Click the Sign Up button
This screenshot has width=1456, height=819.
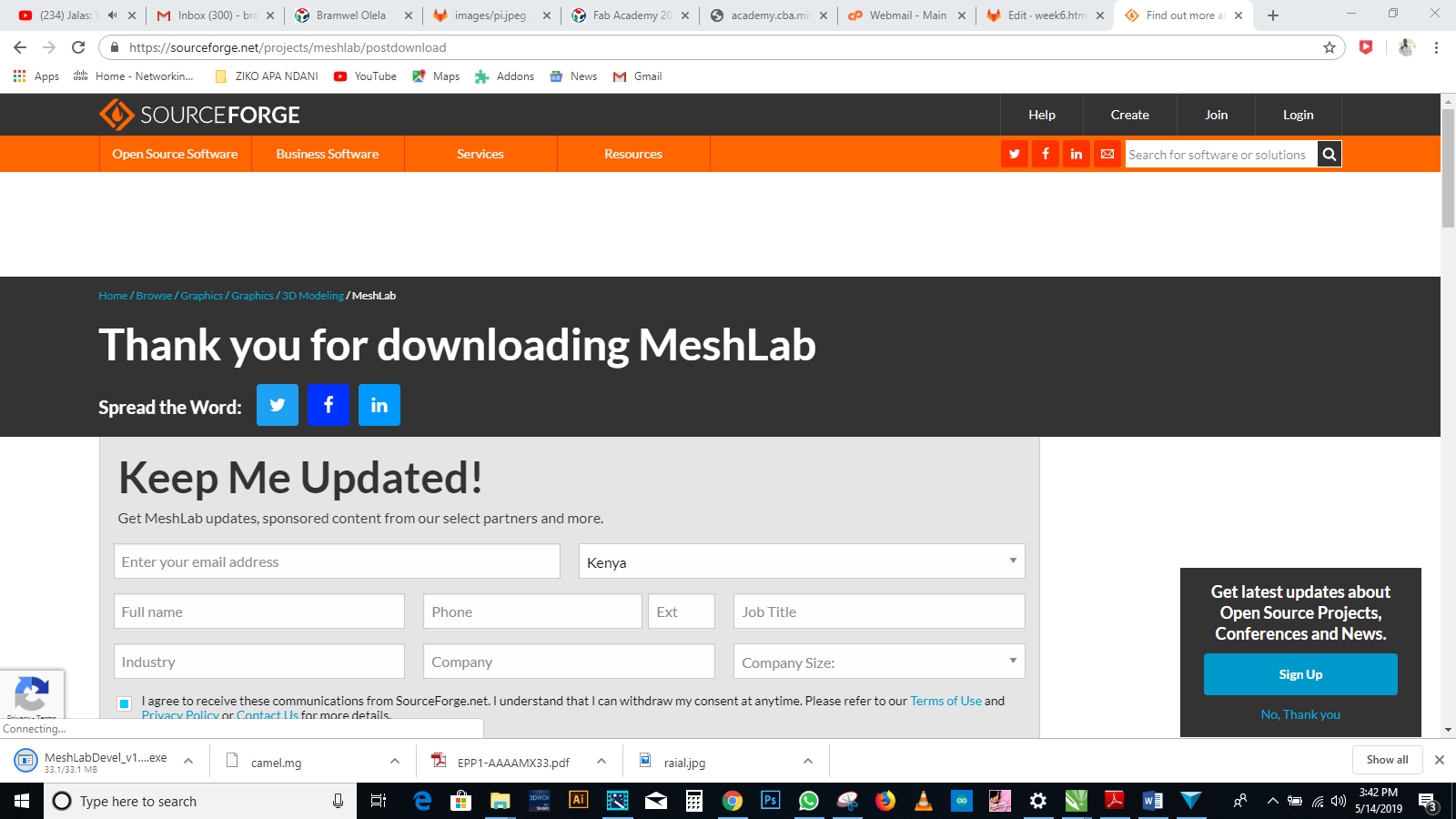(1300, 674)
